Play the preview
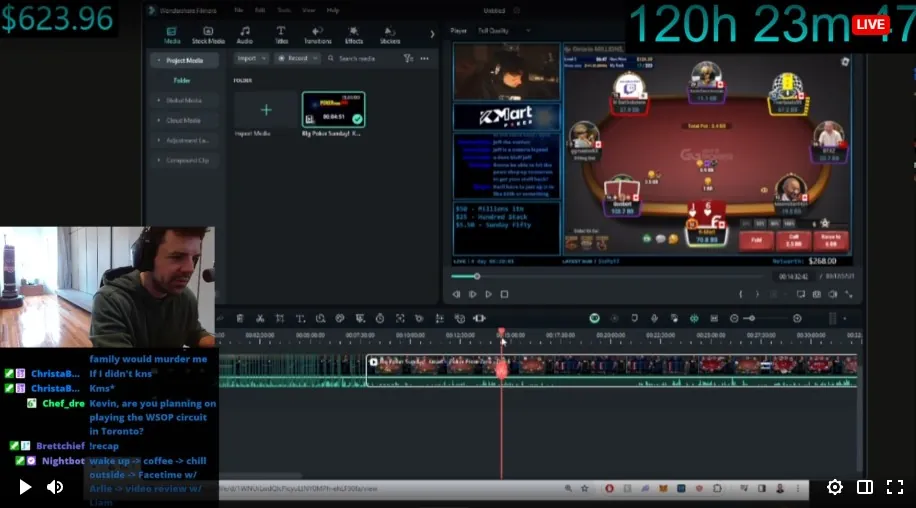 [489, 294]
